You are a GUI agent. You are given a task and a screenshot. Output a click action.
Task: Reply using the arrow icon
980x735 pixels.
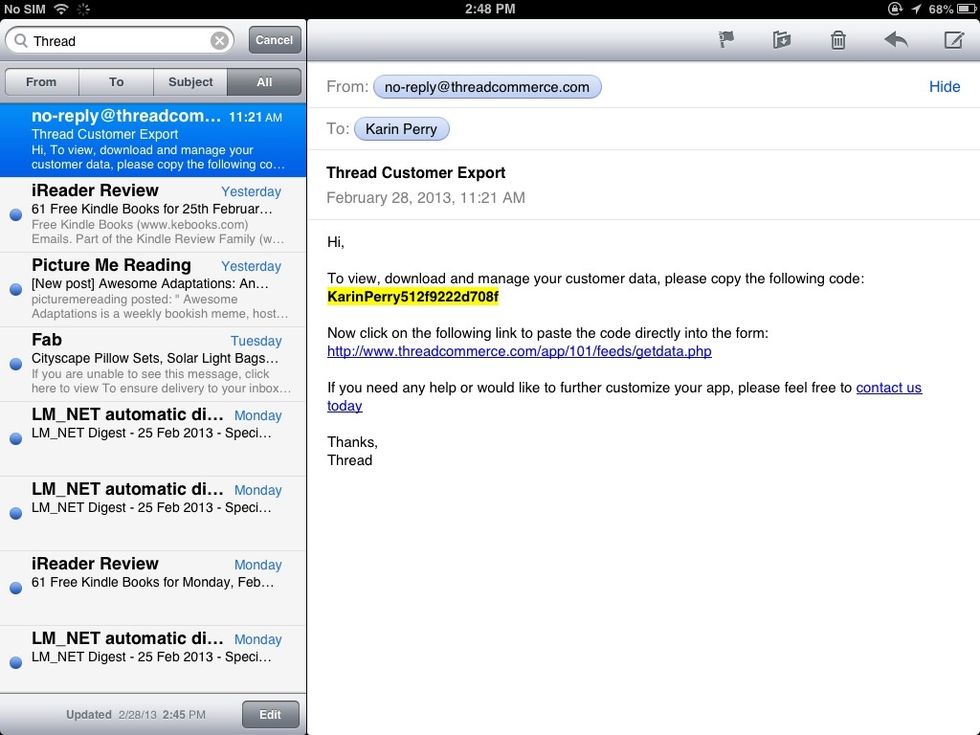[x=896, y=40]
